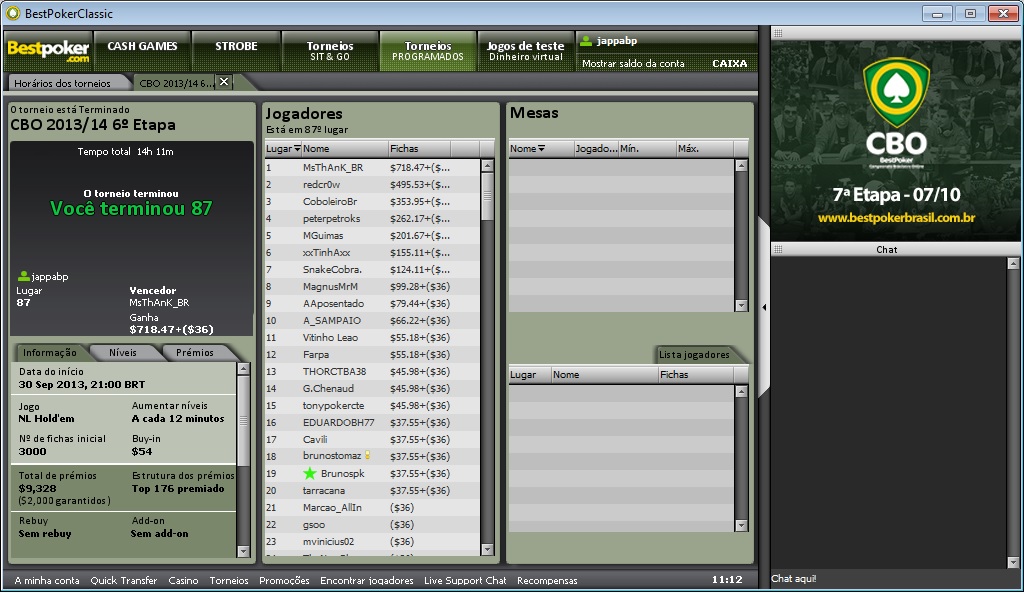Open Torneios SIT & GO
The width and height of the screenshot is (1024, 614).
click(330, 50)
